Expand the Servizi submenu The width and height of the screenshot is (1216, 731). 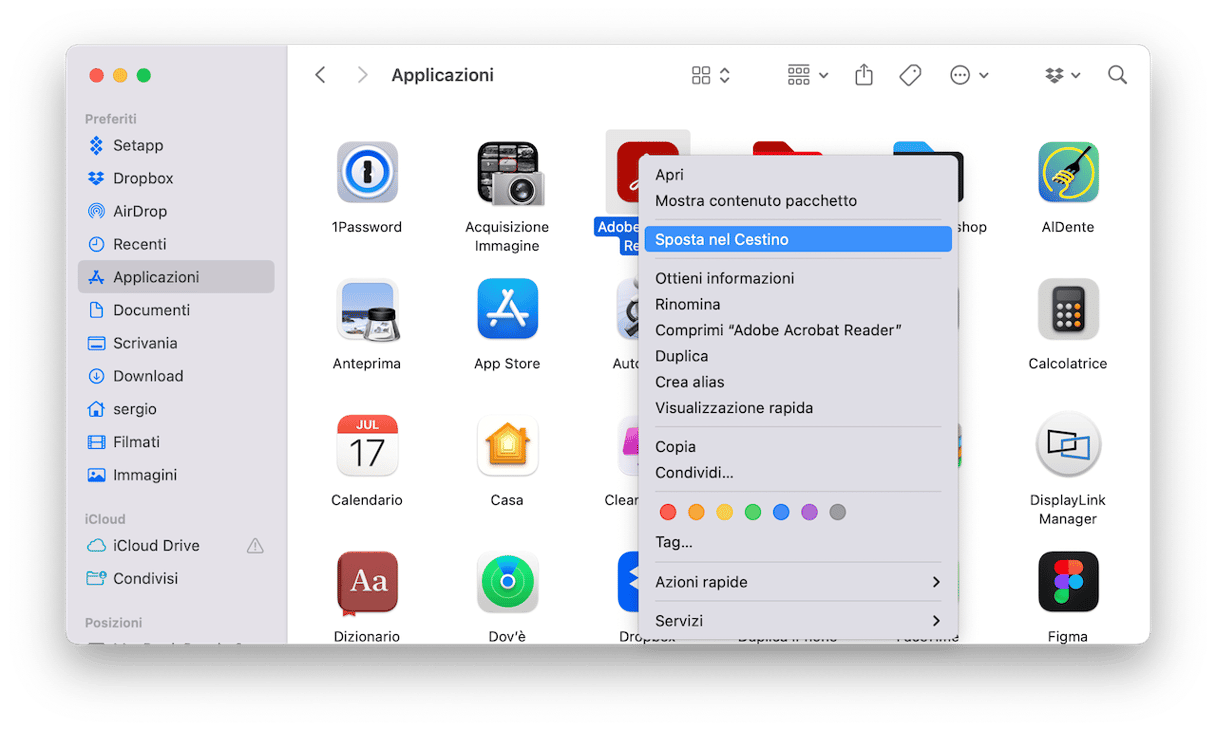(x=798, y=621)
